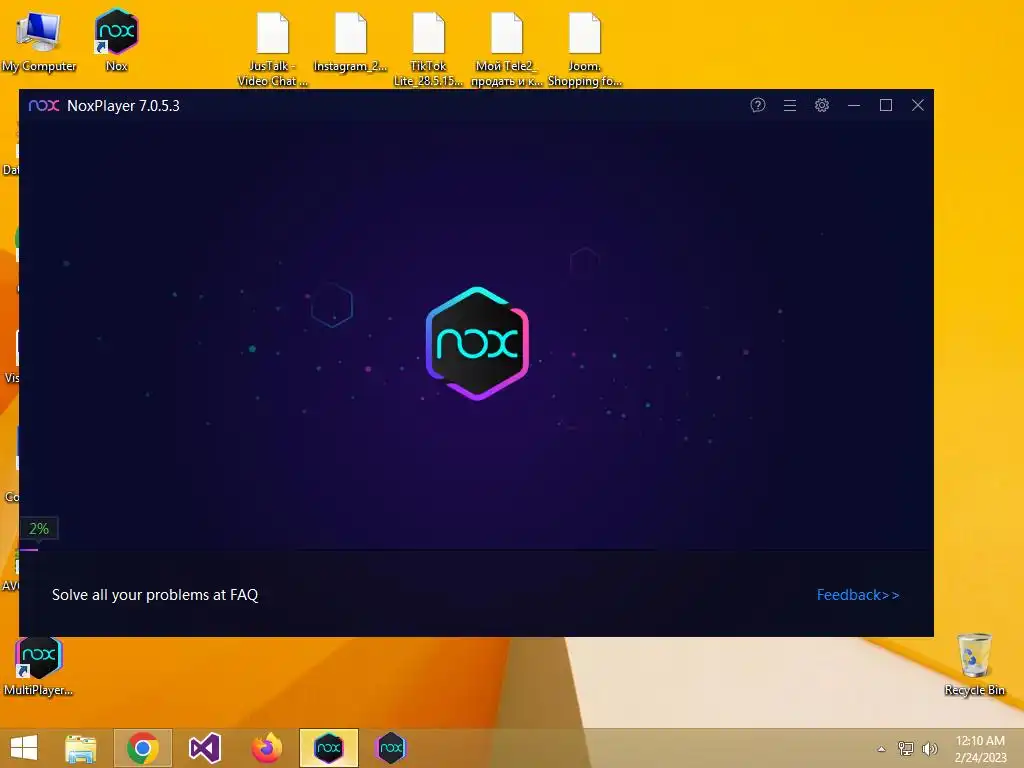Select the TikTok Lite file icon
The image size is (1024, 768).
[x=428, y=49]
